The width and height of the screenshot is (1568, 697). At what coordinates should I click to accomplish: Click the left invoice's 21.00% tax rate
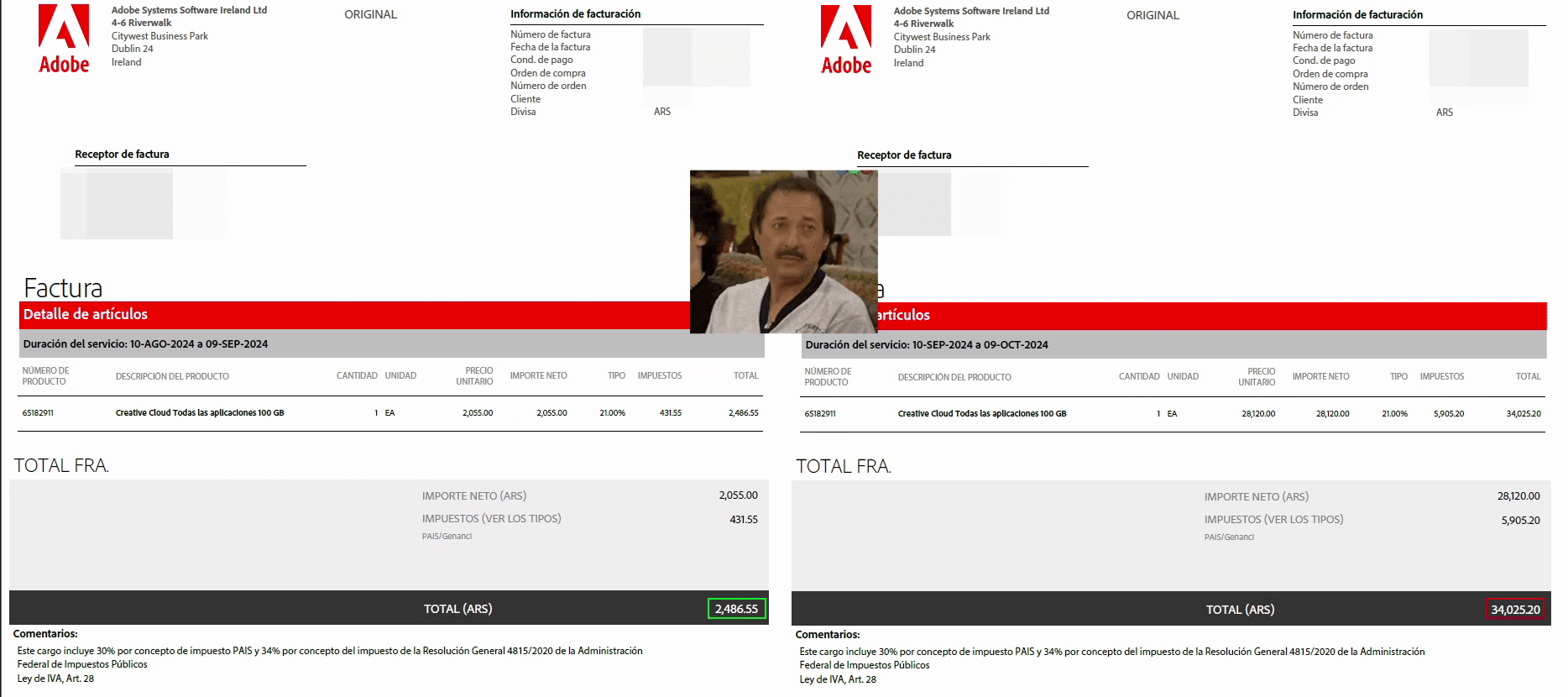click(613, 413)
